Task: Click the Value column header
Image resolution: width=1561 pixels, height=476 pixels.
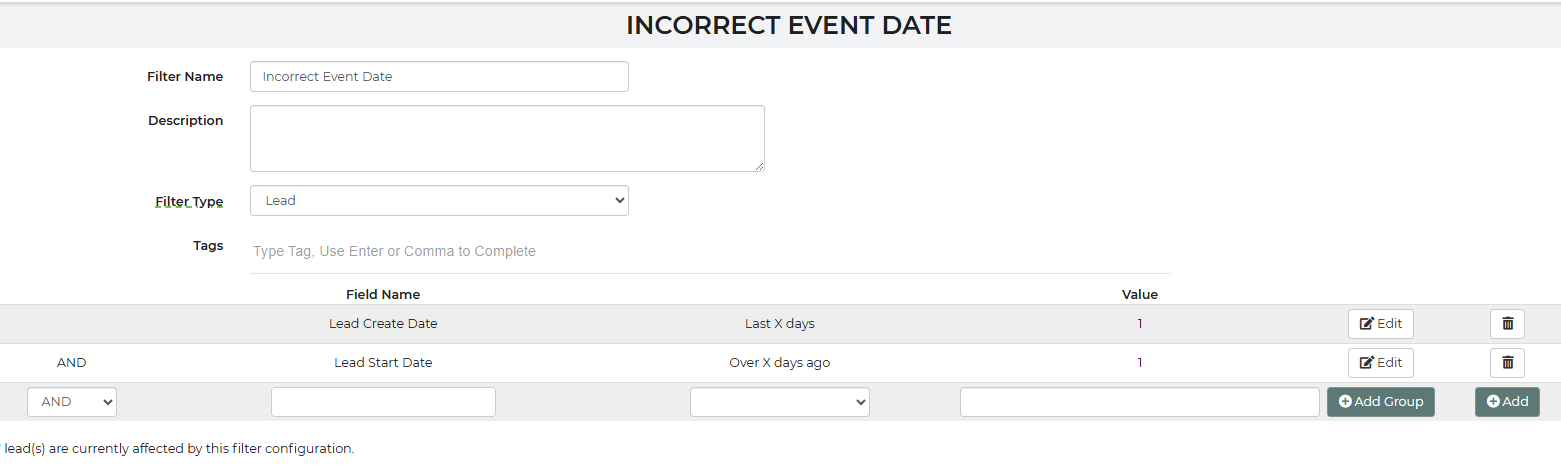Action: (1139, 294)
